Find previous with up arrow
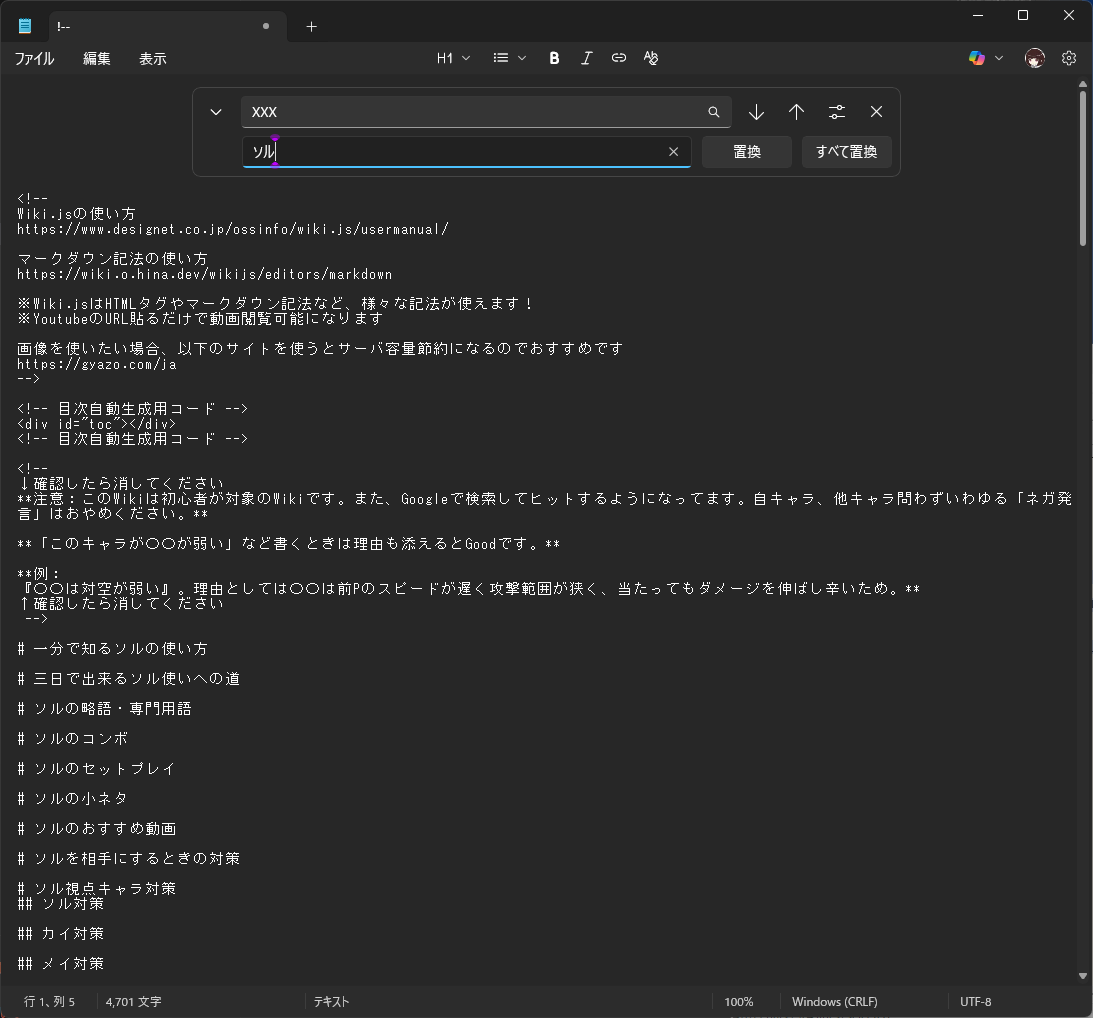The width and height of the screenshot is (1093, 1018). coord(796,112)
